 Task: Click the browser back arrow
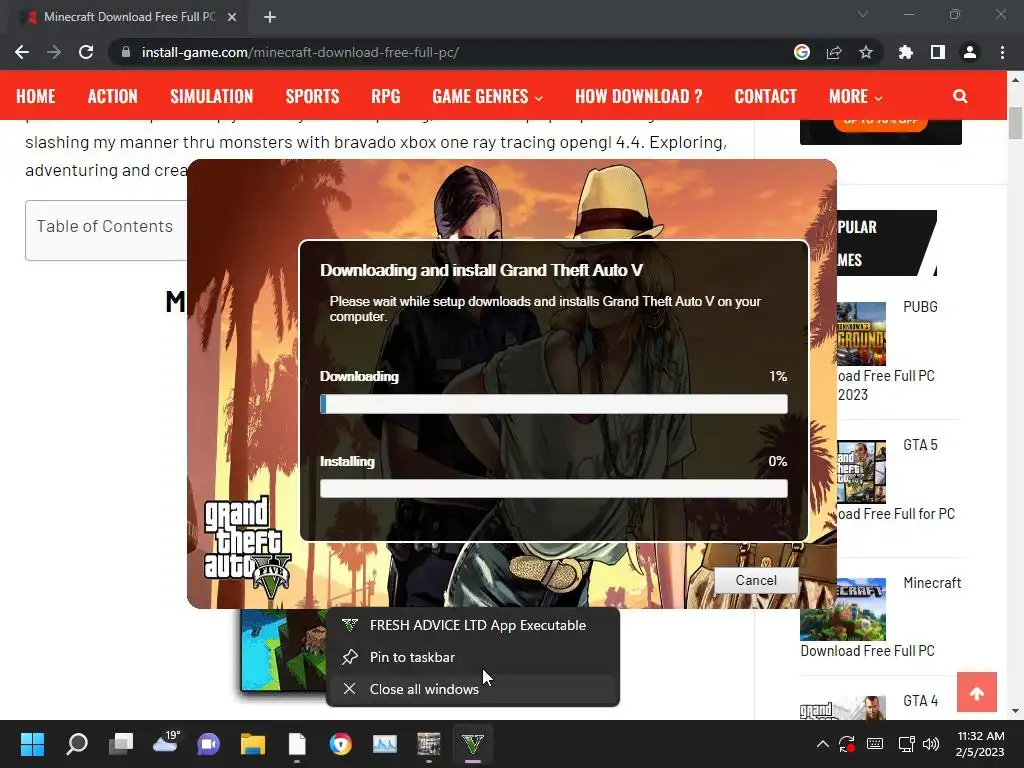(22, 52)
